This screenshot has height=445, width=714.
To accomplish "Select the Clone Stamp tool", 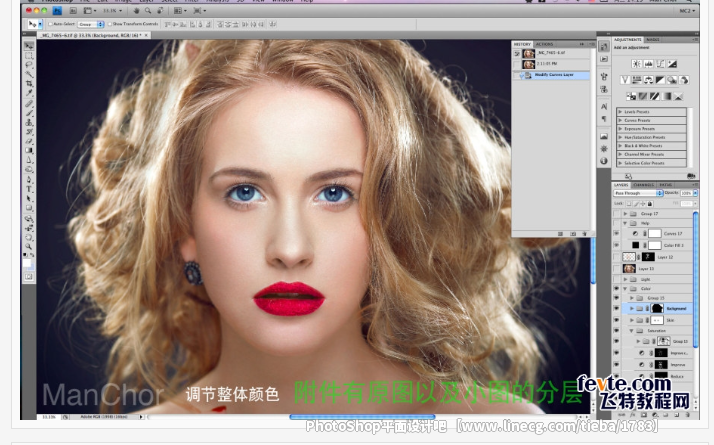I will (x=29, y=123).
